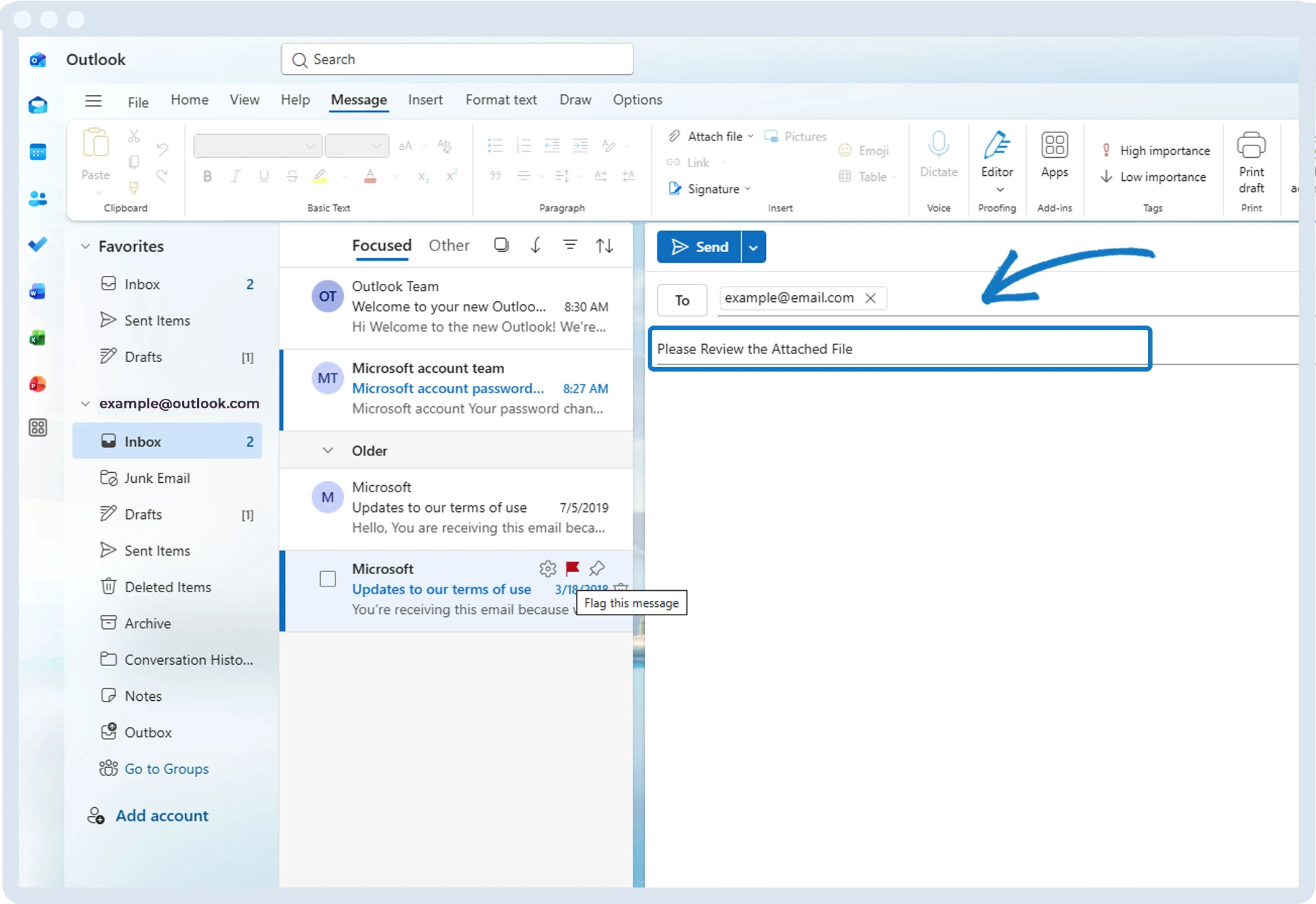
Task: Insert an Emoji into the message
Action: [864, 150]
